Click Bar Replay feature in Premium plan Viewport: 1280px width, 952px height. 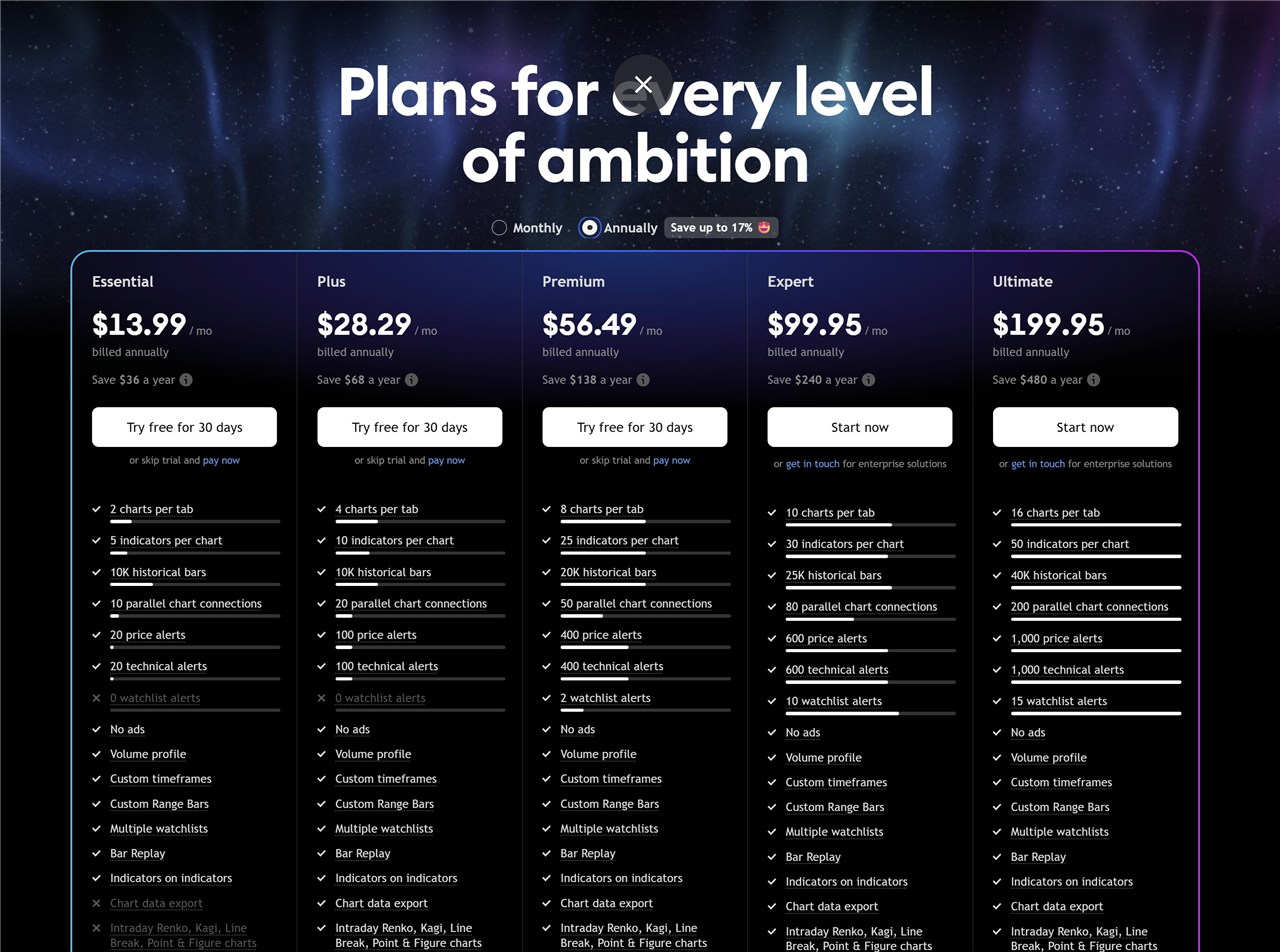coord(588,854)
